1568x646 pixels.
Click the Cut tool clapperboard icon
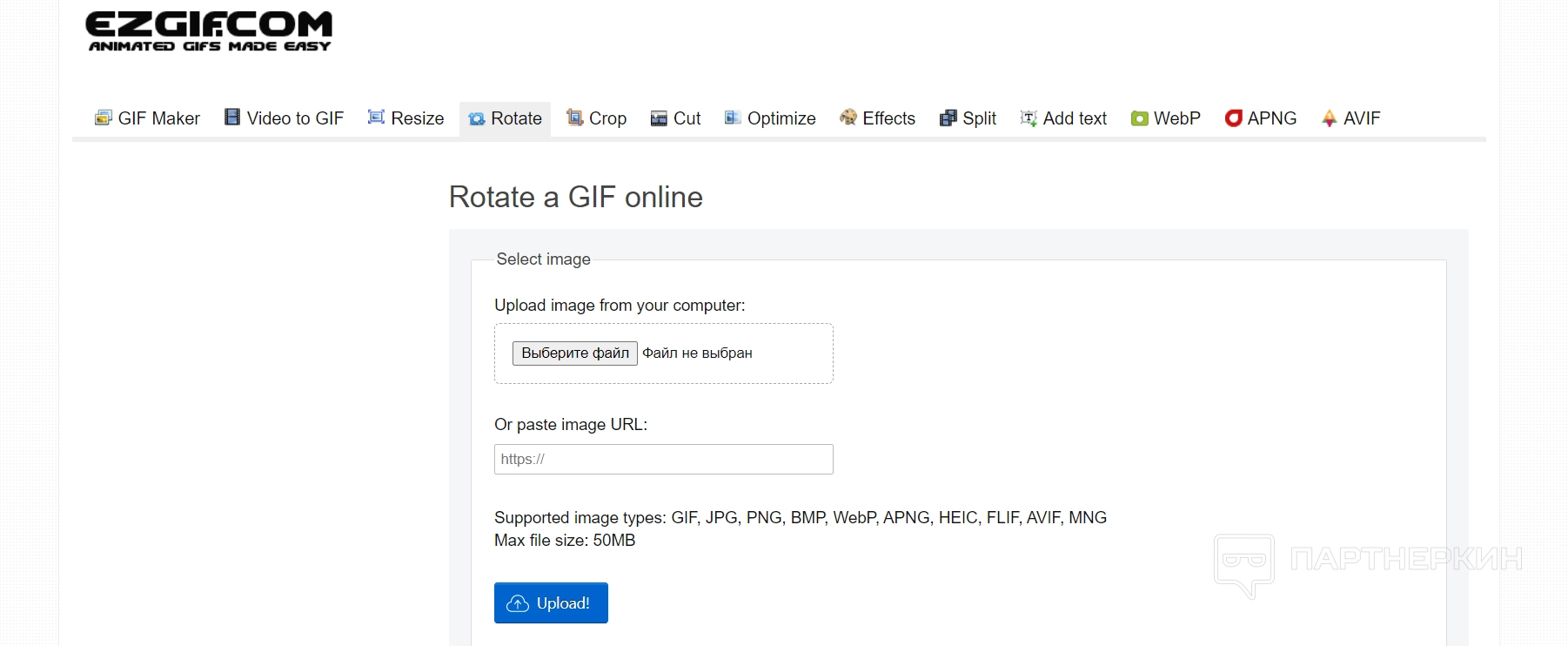tap(659, 118)
